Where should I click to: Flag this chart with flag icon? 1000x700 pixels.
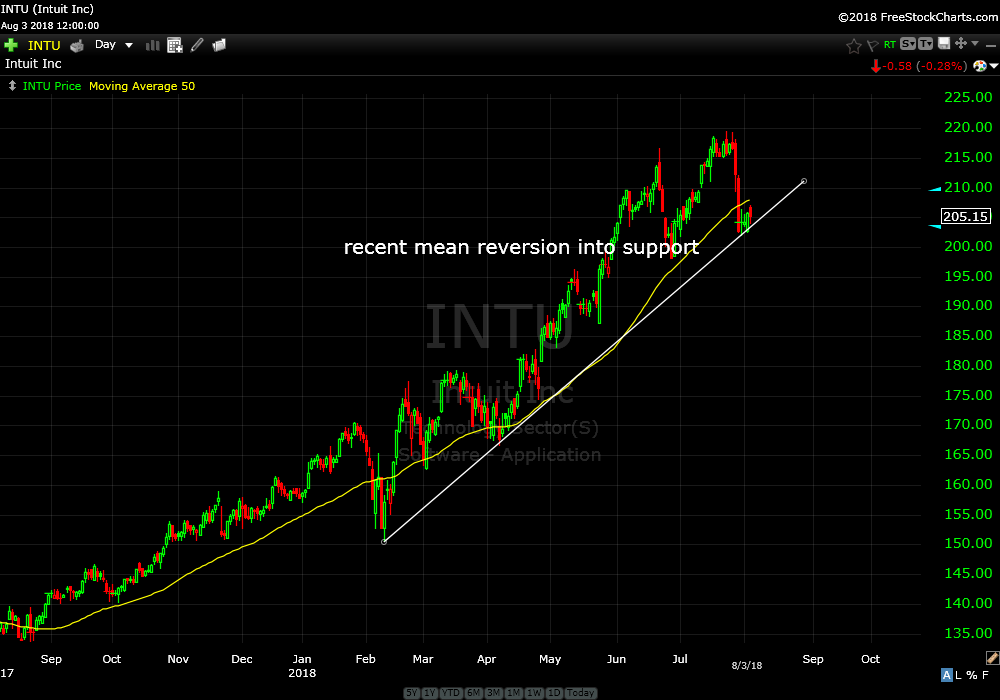click(872, 45)
